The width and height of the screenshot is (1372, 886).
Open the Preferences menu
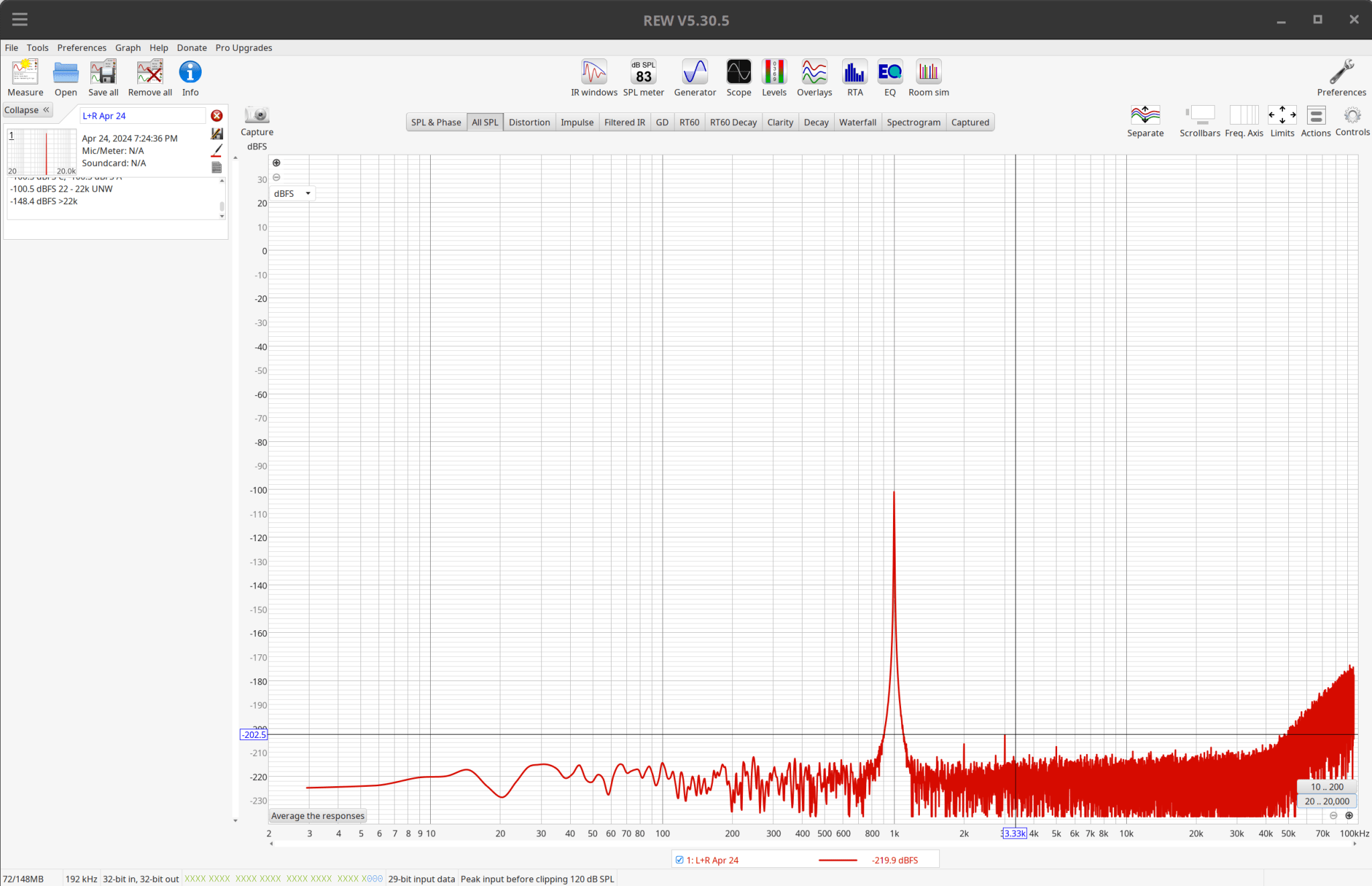(82, 48)
